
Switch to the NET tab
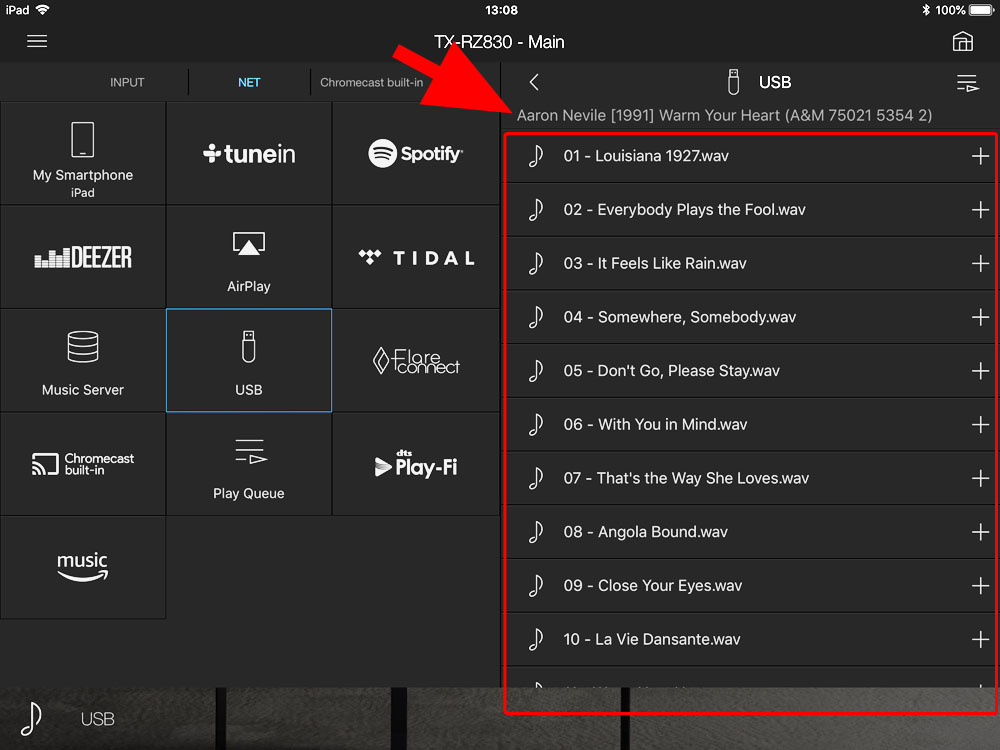click(x=249, y=83)
